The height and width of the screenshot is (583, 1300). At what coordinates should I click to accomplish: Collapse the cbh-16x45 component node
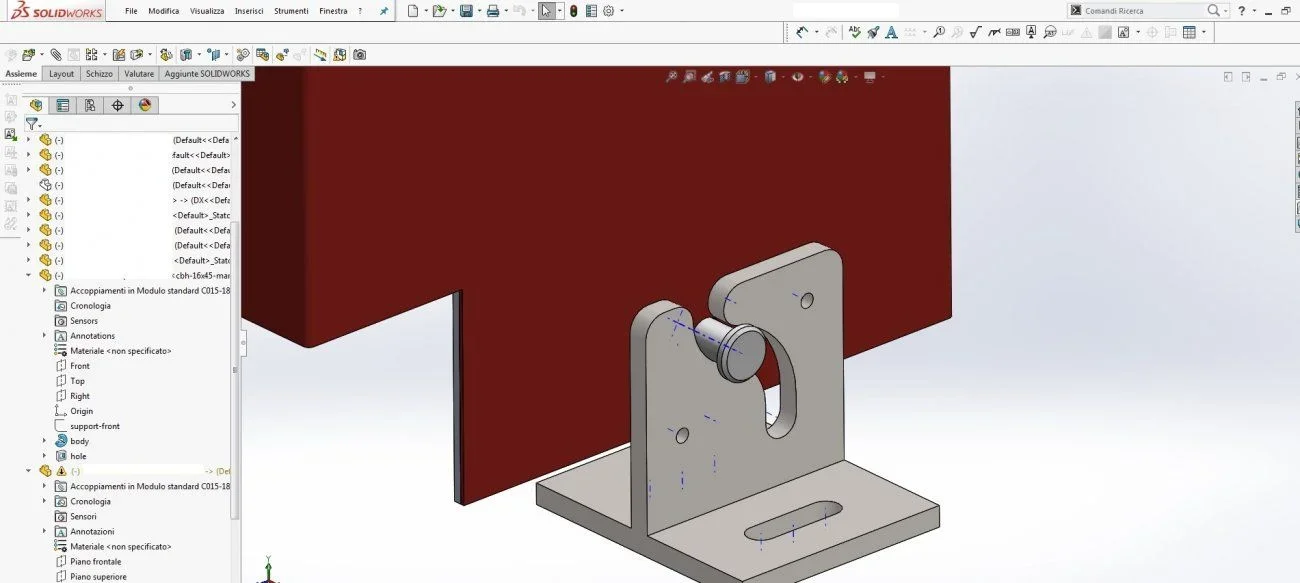pos(28,275)
